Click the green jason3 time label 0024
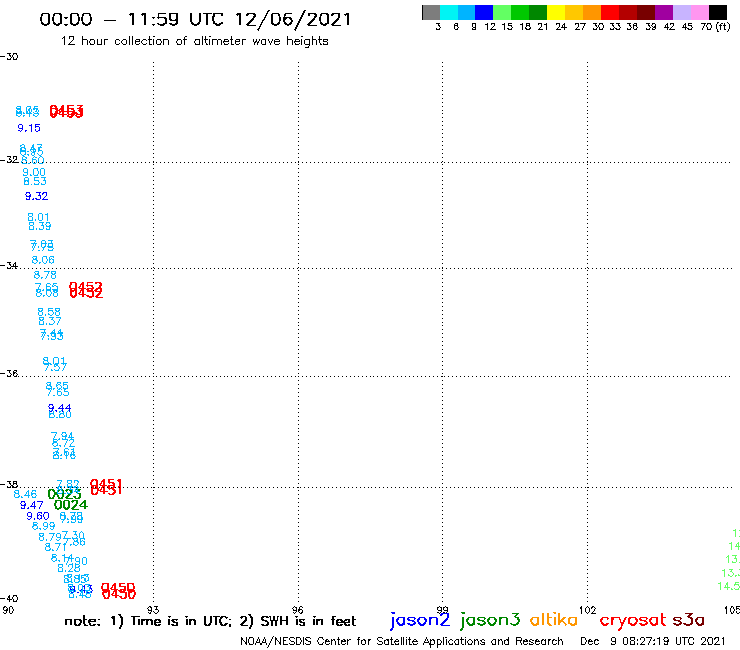The image size is (740, 650). tap(71, 505)
